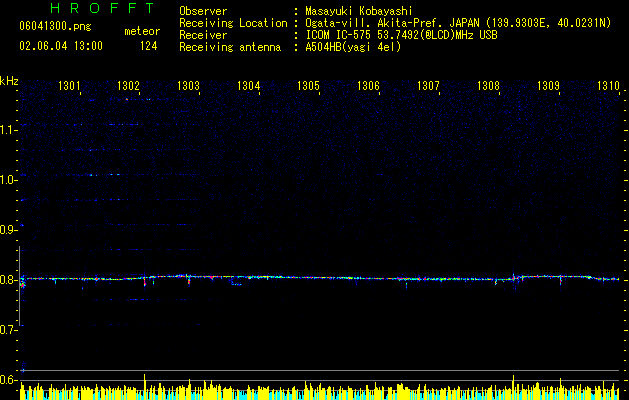Click the 1305 time marker
The width and height of the screenshot is (629, 400).
[308, 86]
